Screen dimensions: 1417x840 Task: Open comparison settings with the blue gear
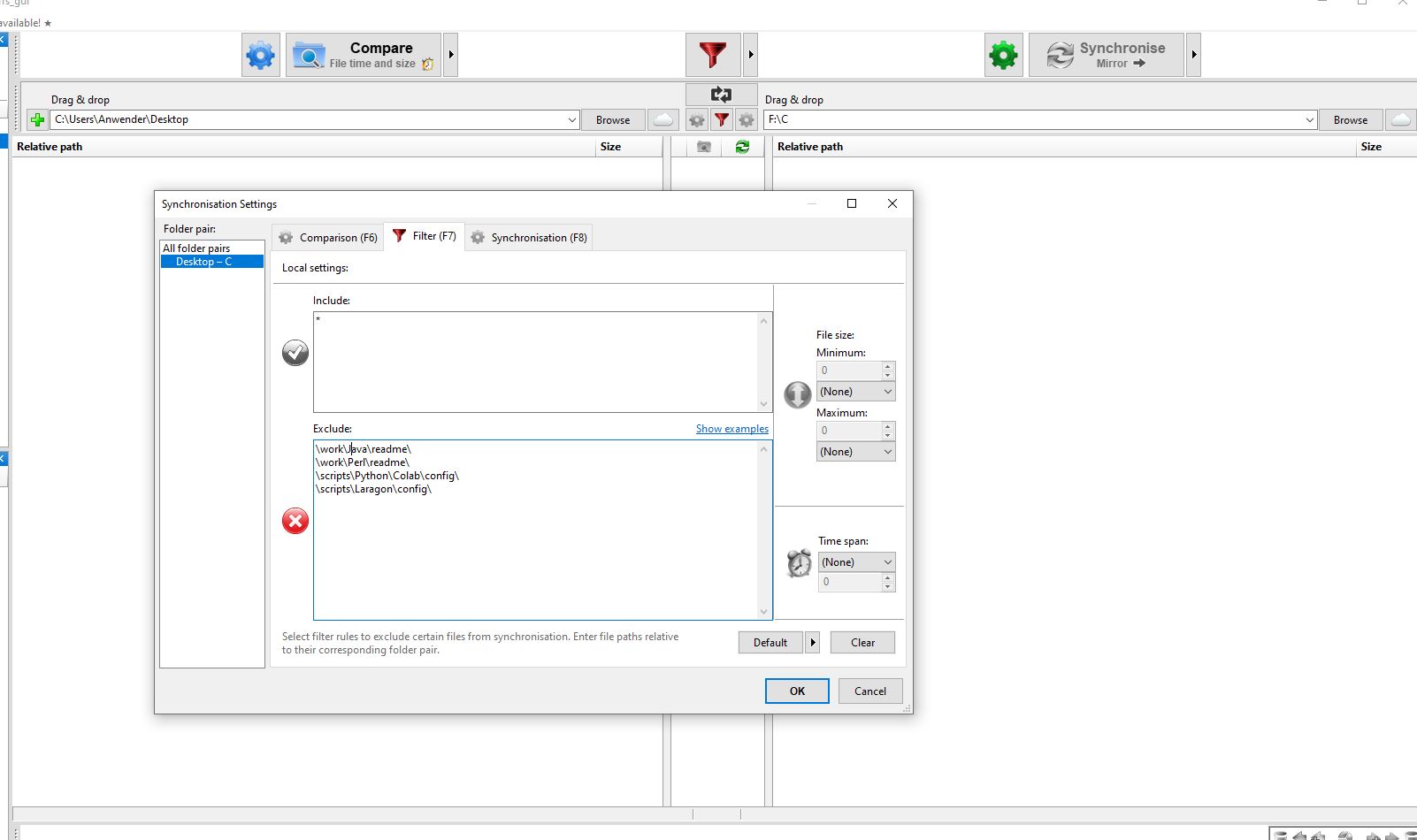[x=261, y=55]
